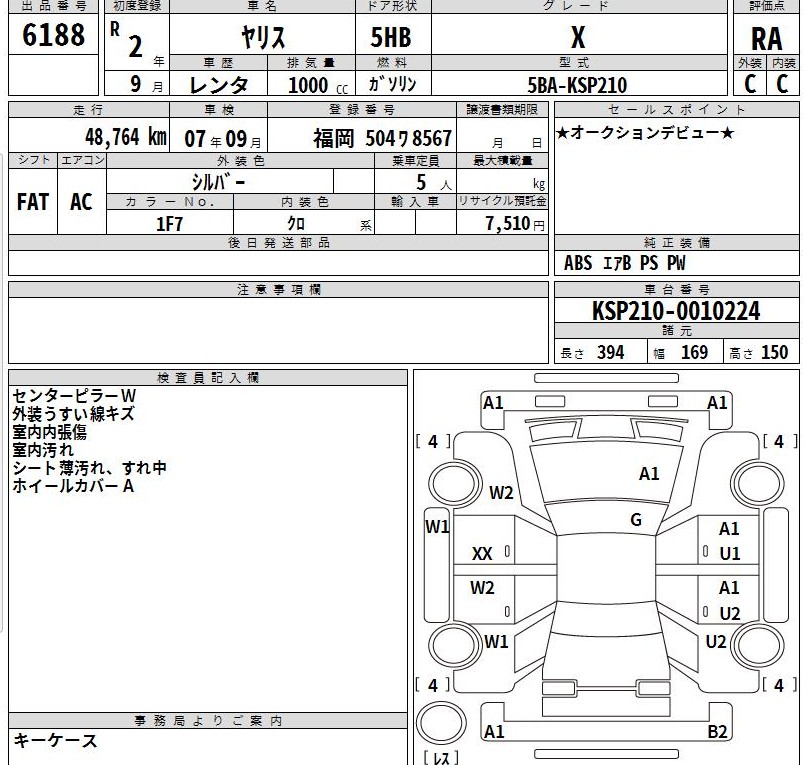Select the chassis number KSP210-0010224

tap(676, 311)
